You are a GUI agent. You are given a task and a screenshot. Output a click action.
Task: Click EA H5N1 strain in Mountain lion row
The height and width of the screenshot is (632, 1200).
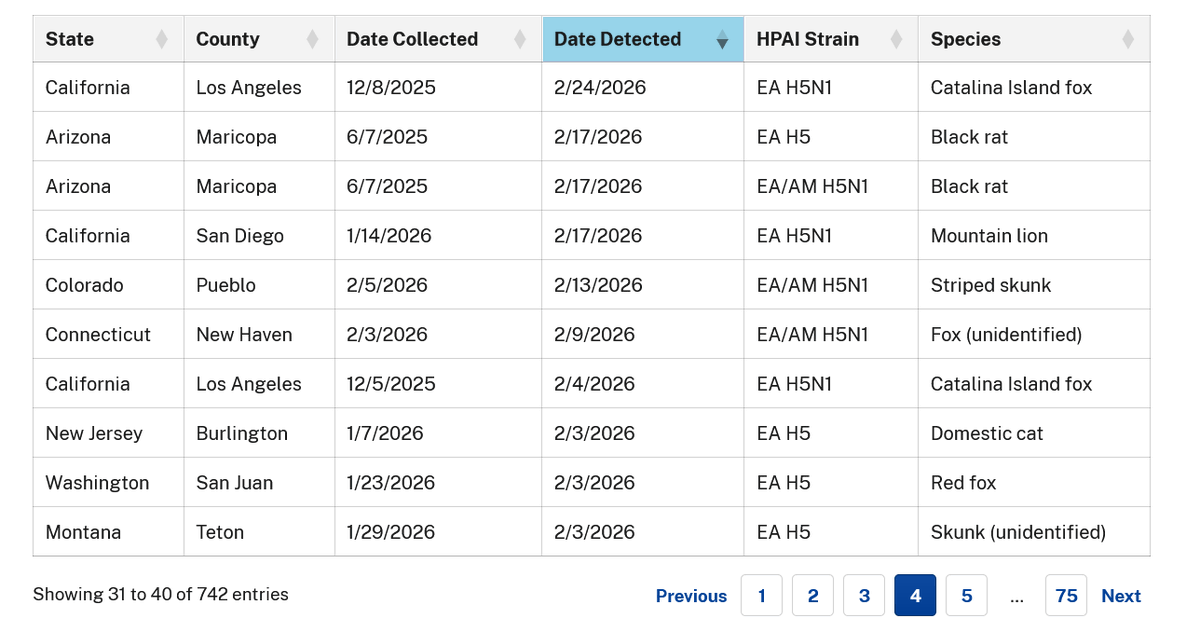[x=831, y=236]
